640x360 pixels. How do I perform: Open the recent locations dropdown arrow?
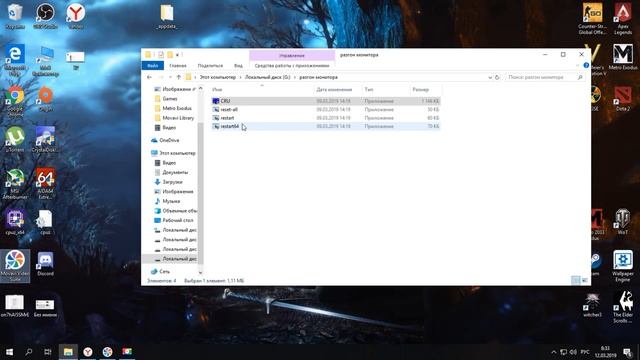click(x=170, y=77)
